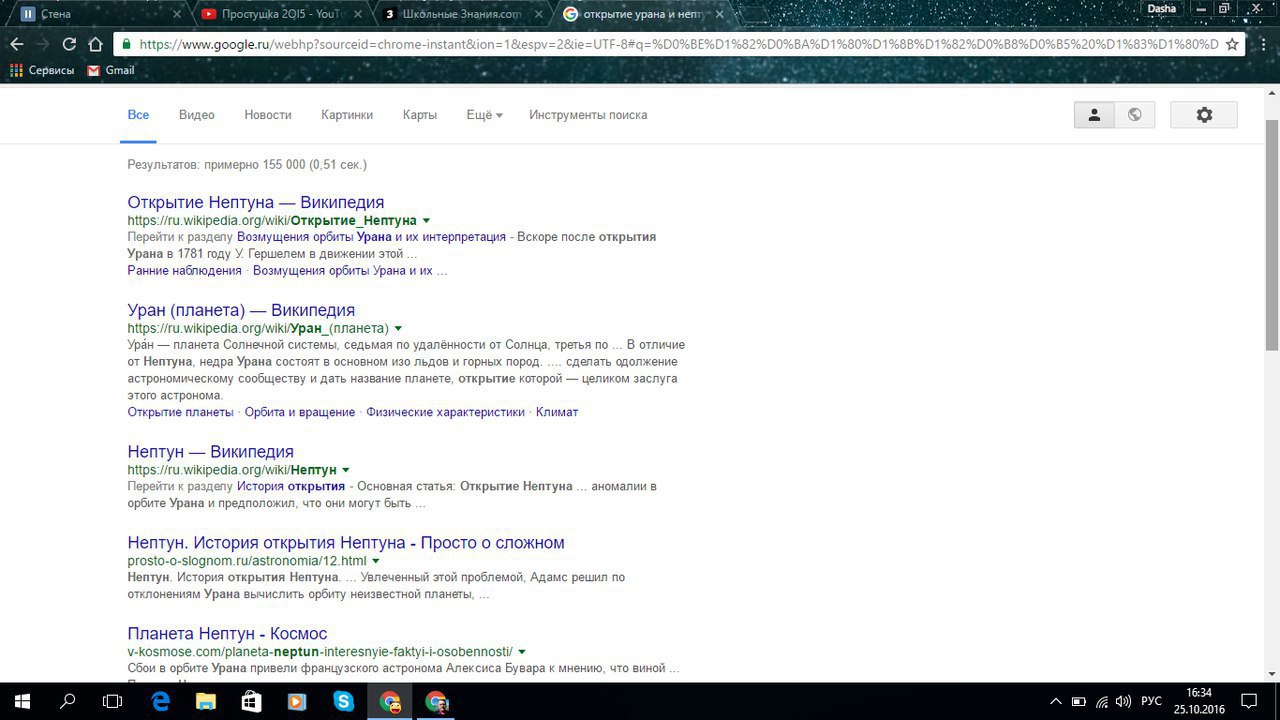1280x720 pixels.
Task: Select the Видео search filter
Action: click(197, 115)
